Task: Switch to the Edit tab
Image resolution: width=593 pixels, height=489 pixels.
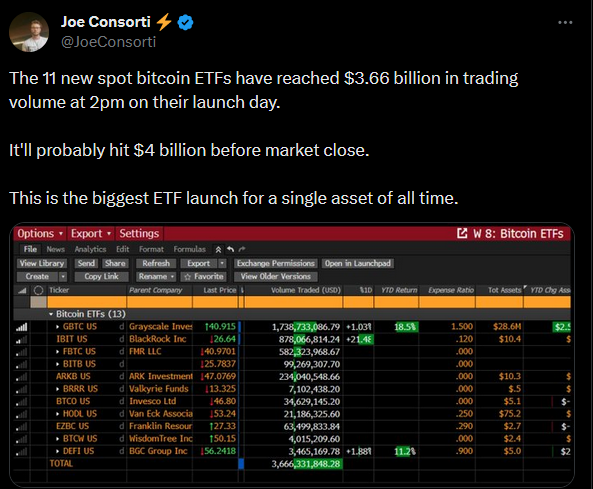Action: 123,249
